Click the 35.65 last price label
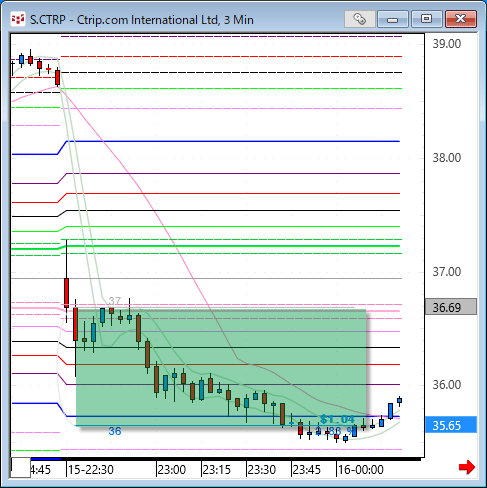Viewport: 487px width, 488px height. (x=451, y=425)
